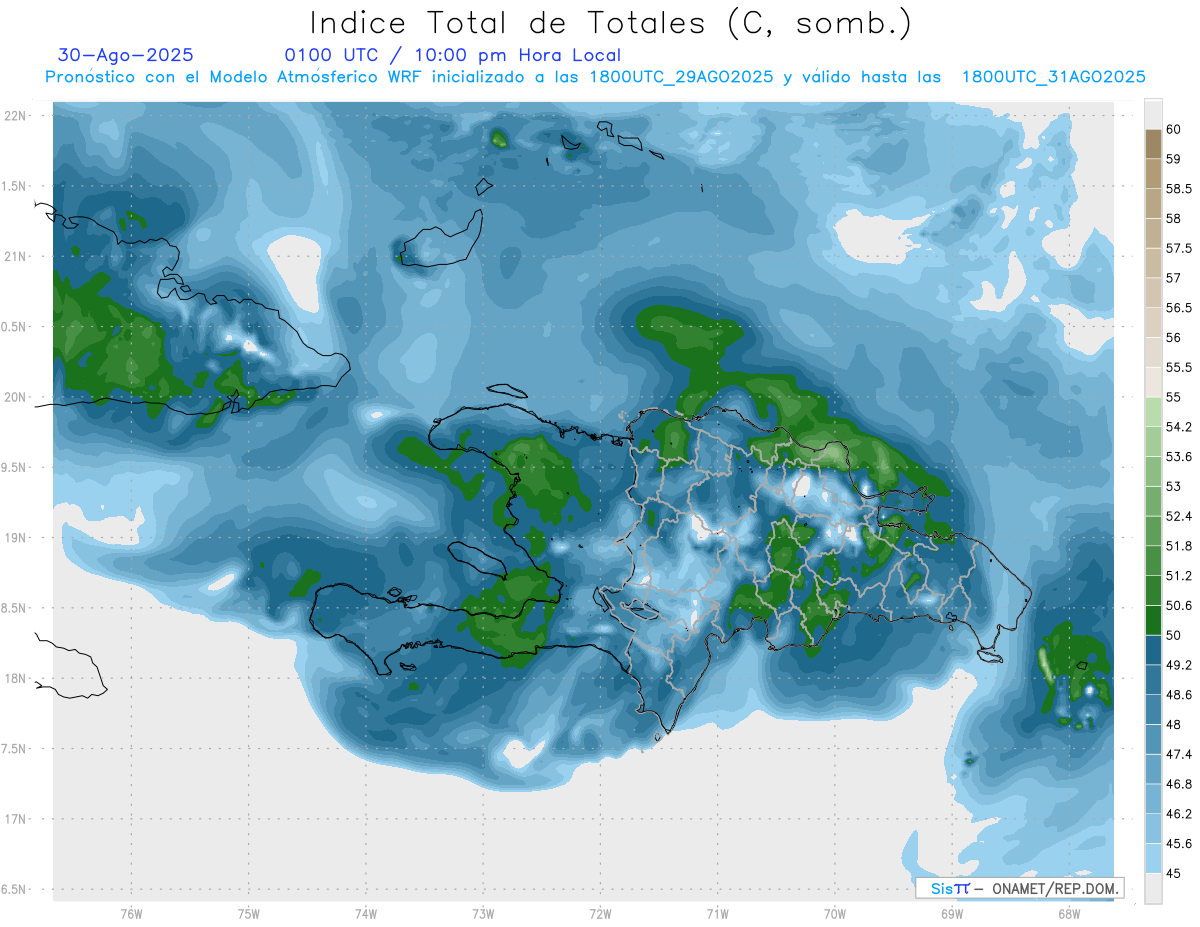Click the "46.8" colorbar value

1179,785
